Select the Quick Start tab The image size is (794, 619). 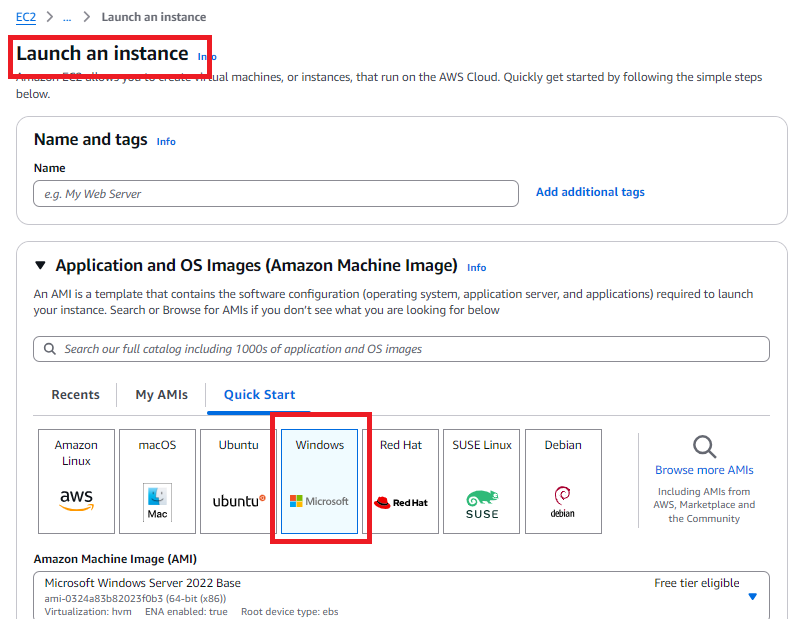259,395
